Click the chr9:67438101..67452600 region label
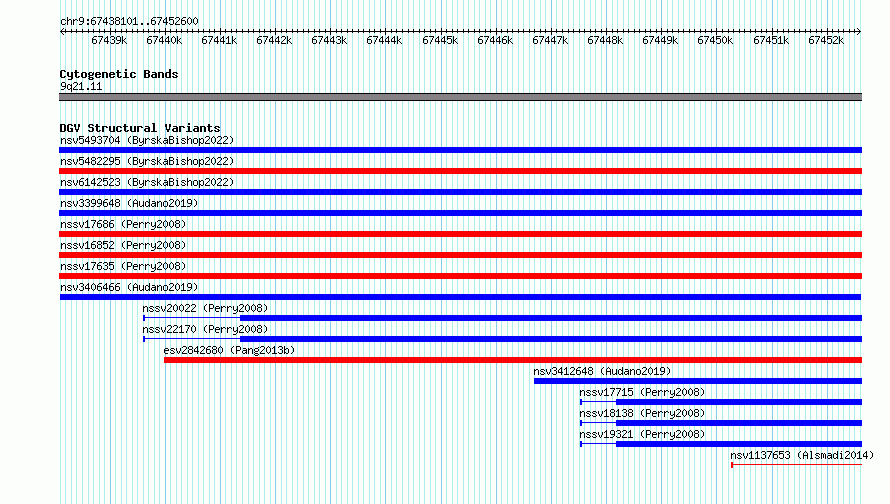Screen dimensions: 890x504 coord(129,21)
